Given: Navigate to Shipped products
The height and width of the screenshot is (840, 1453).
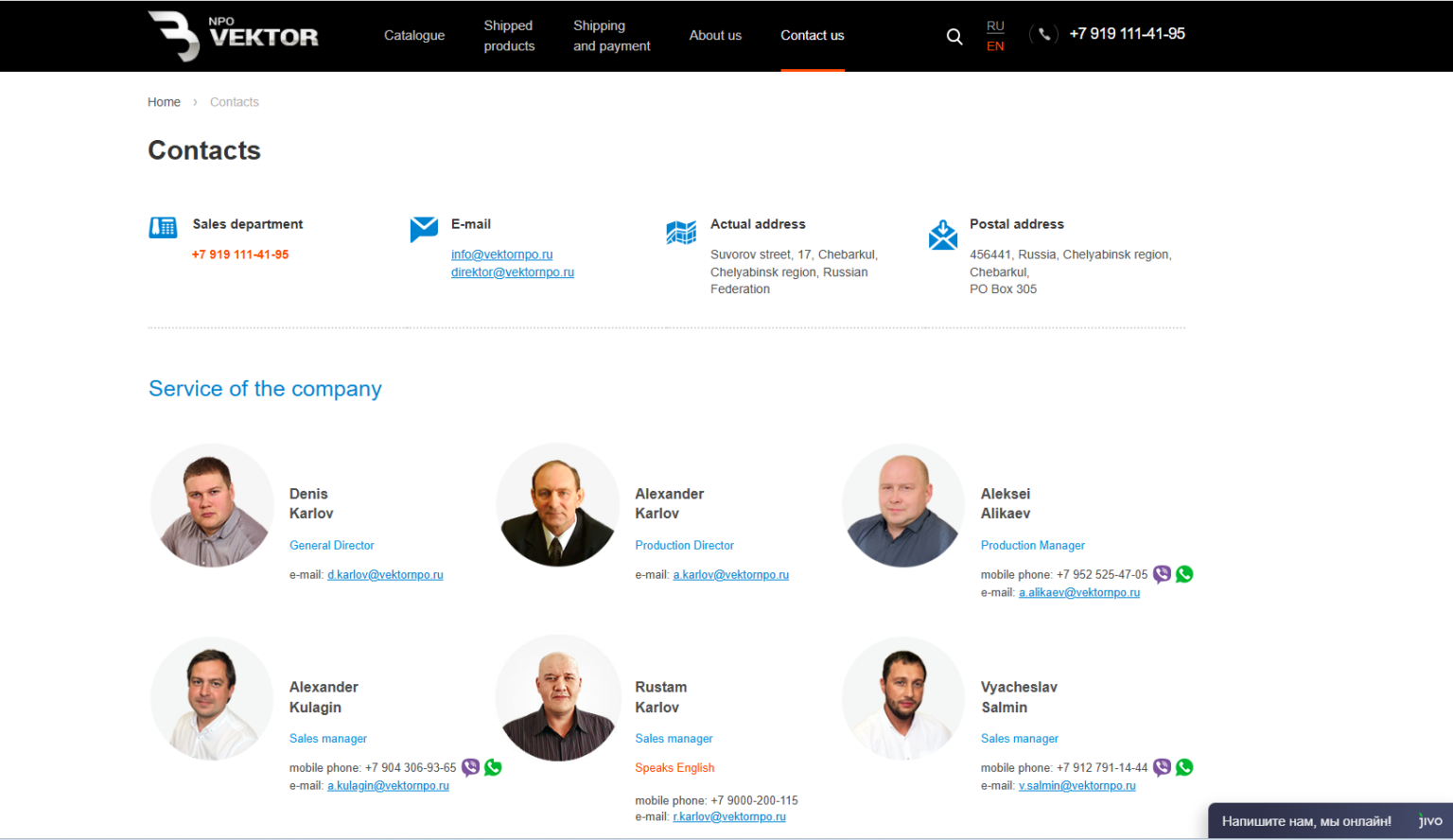Looking at the screenshot, I should click(509, 36).
